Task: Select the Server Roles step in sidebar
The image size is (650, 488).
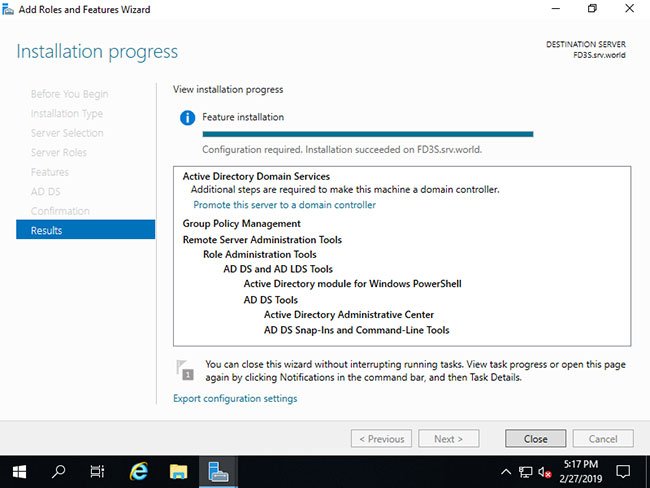Action: pyautogui.click(x=58, y=153)
